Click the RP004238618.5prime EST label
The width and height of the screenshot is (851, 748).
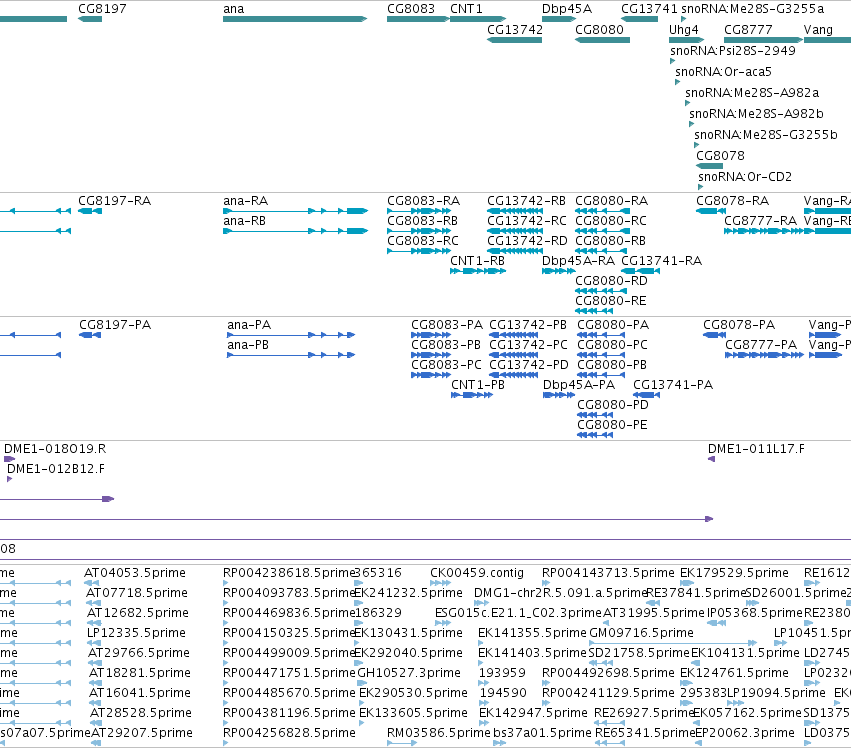(x=289, y=573)
